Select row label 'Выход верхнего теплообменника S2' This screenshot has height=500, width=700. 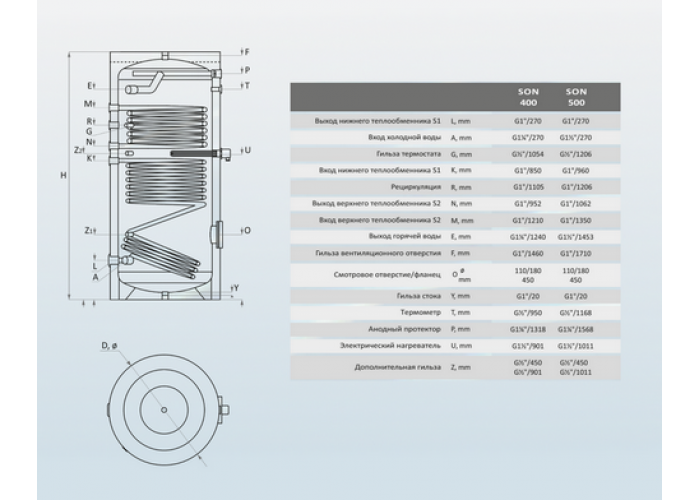[x=376, y=204]
